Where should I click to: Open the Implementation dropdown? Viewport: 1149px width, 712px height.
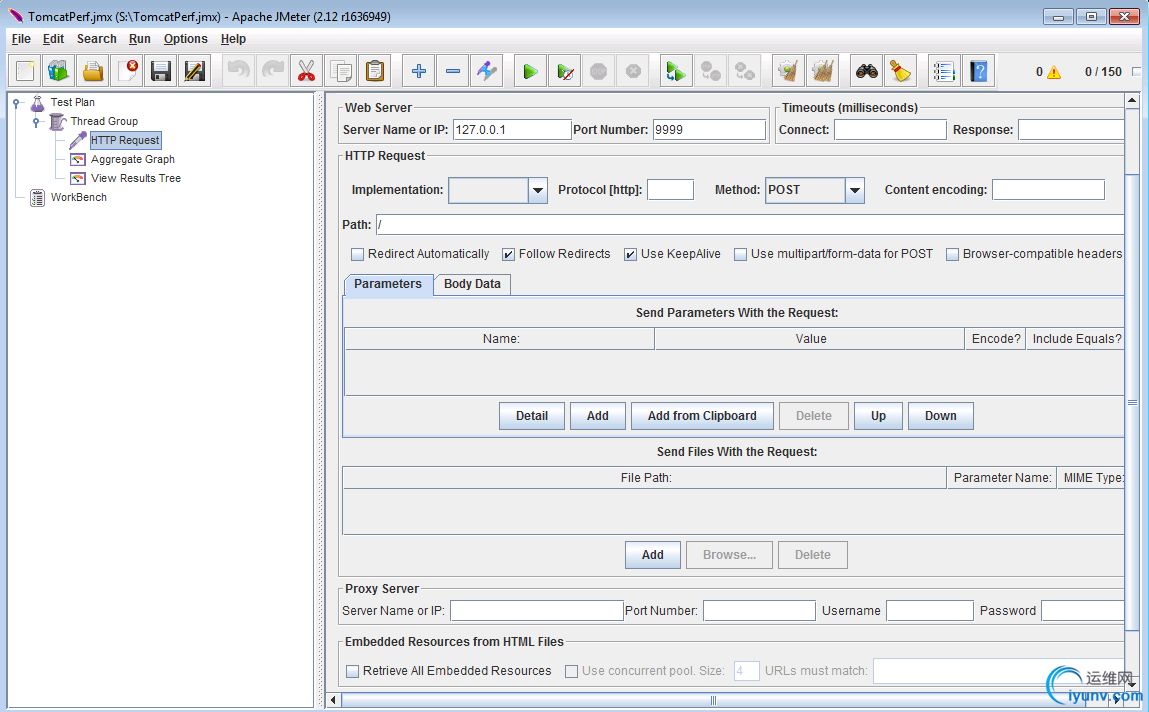(x=538, y=190)
